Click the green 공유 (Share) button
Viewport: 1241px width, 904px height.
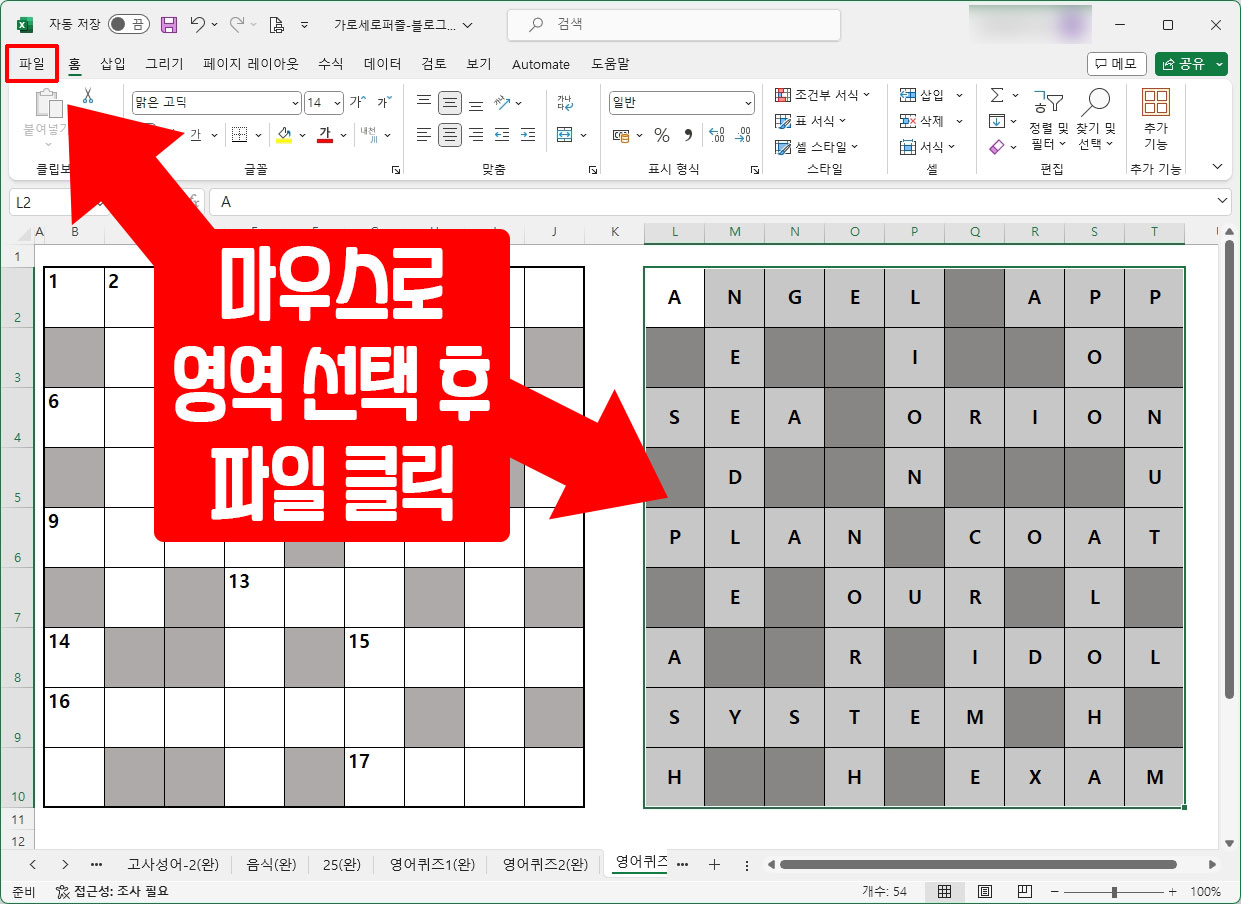(x=1190, y=63)
